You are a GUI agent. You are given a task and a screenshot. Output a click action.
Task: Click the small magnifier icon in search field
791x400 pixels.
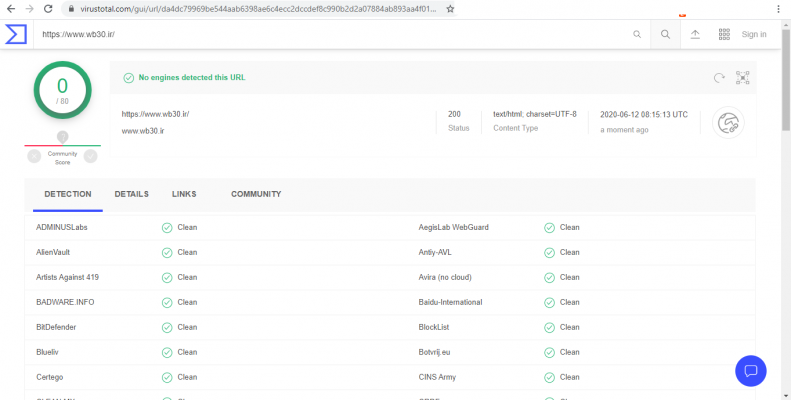[x=637, y=34]
